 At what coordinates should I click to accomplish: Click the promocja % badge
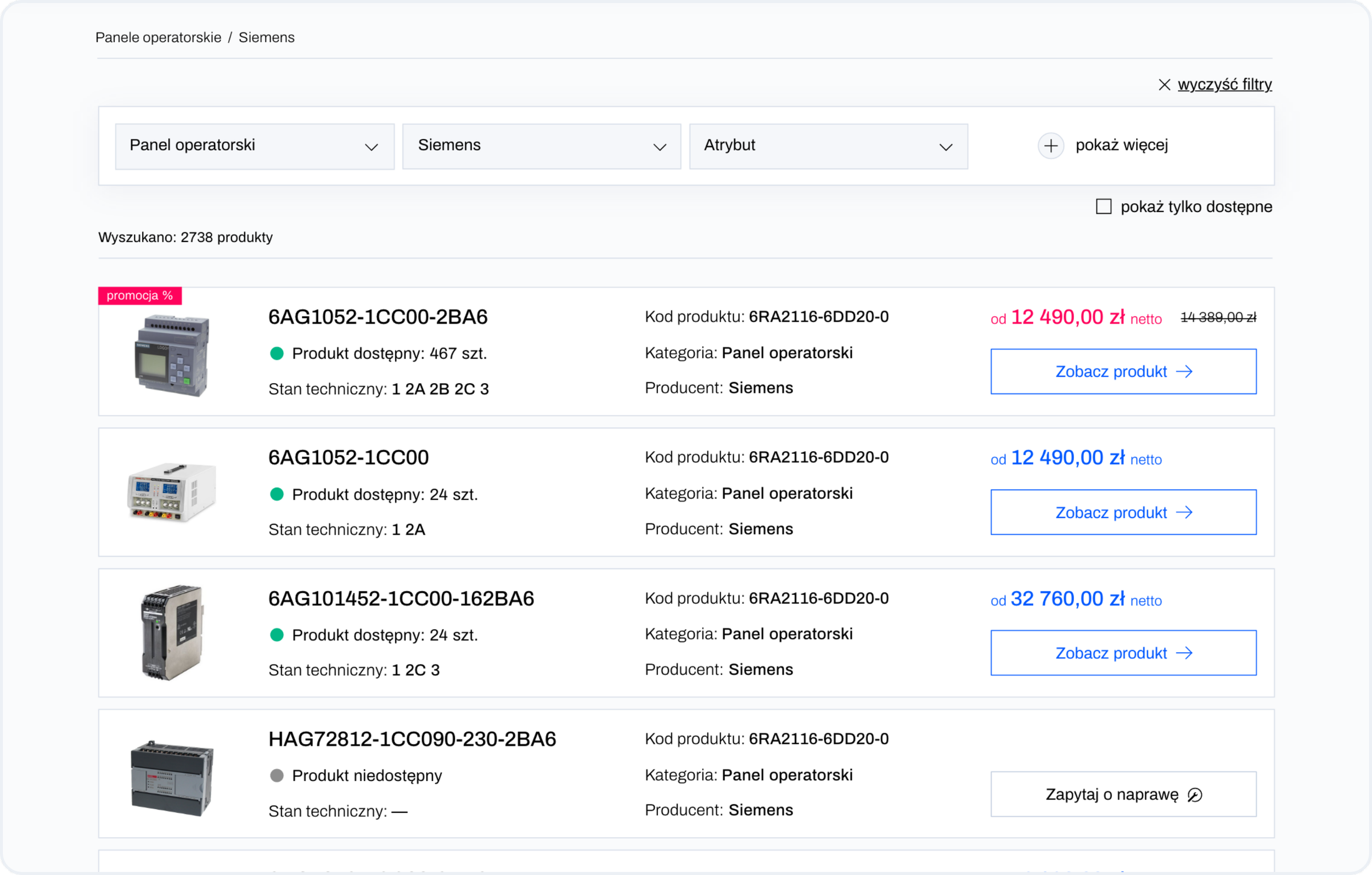[139, 295]
